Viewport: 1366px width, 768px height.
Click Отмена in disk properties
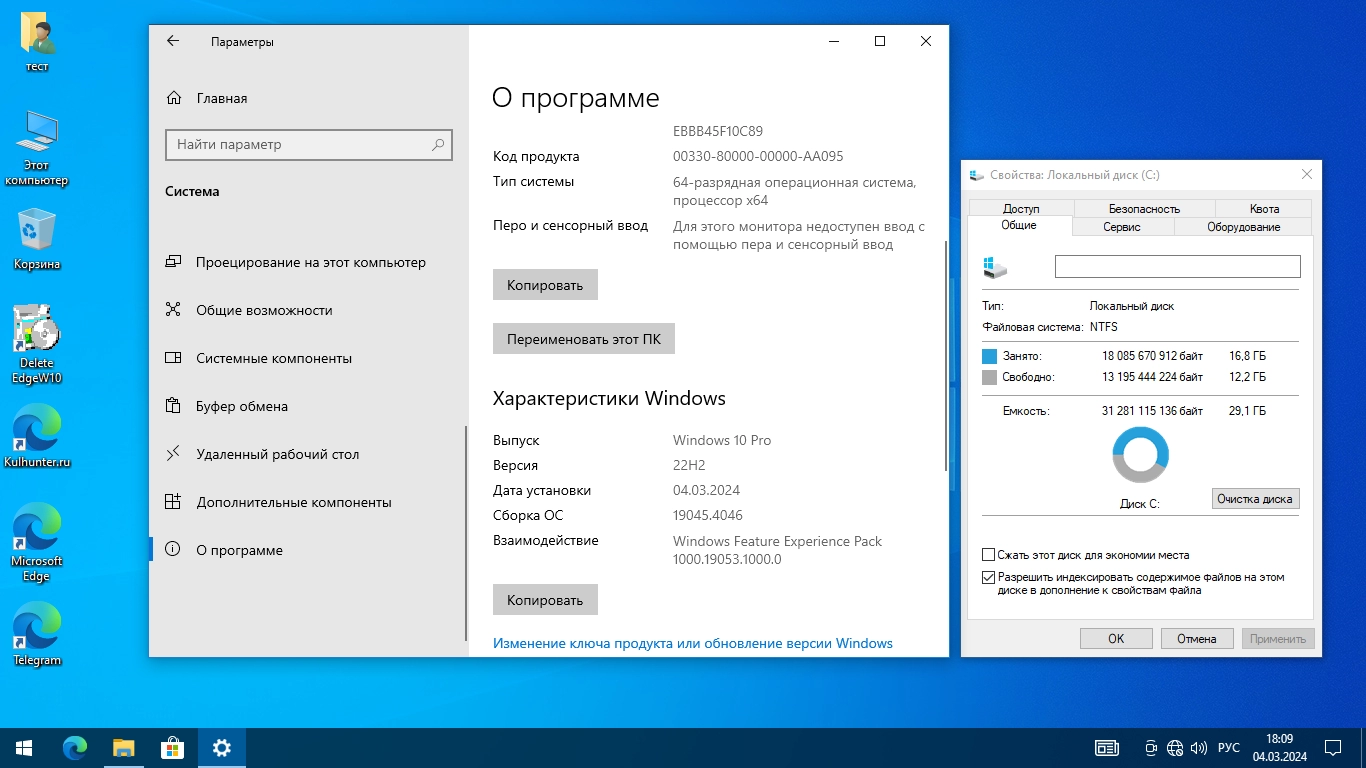coord(1197,638)
